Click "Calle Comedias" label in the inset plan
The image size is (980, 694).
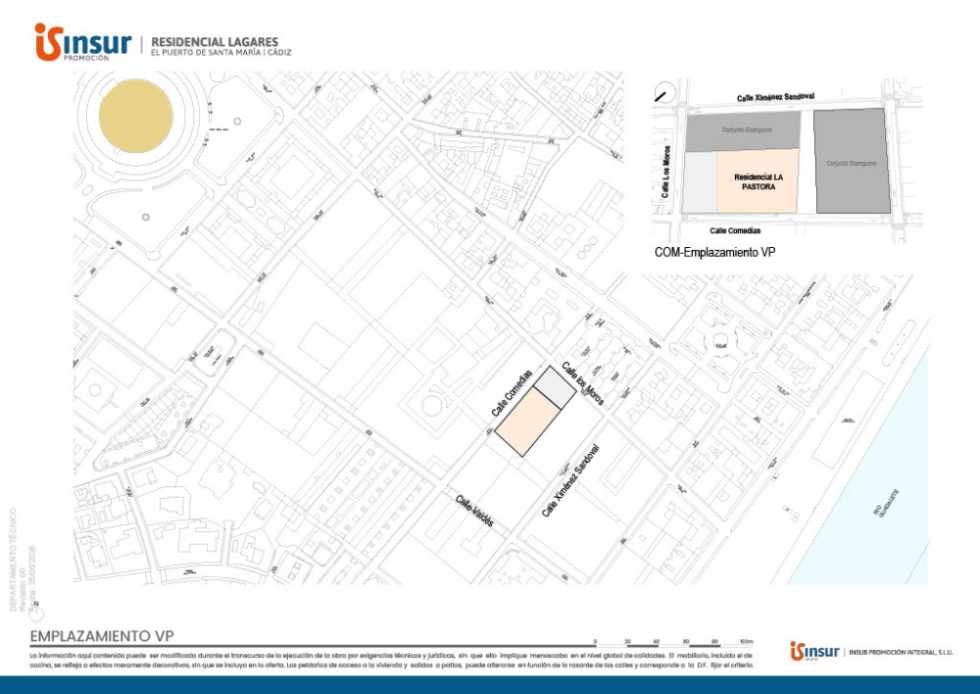pyautogui.click(x=735, y=231)
